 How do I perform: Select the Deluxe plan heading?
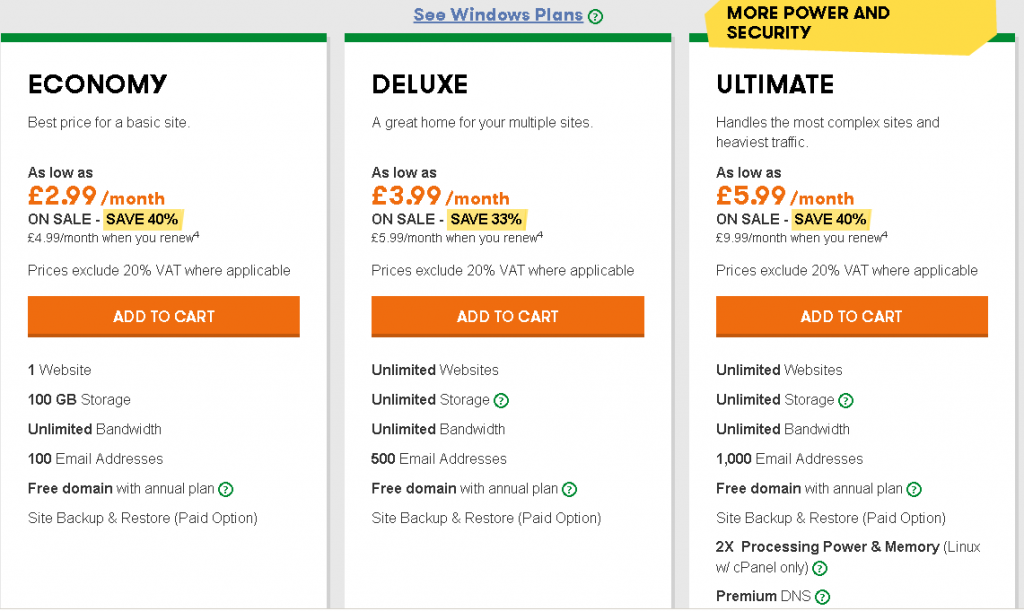coord(420,84)
